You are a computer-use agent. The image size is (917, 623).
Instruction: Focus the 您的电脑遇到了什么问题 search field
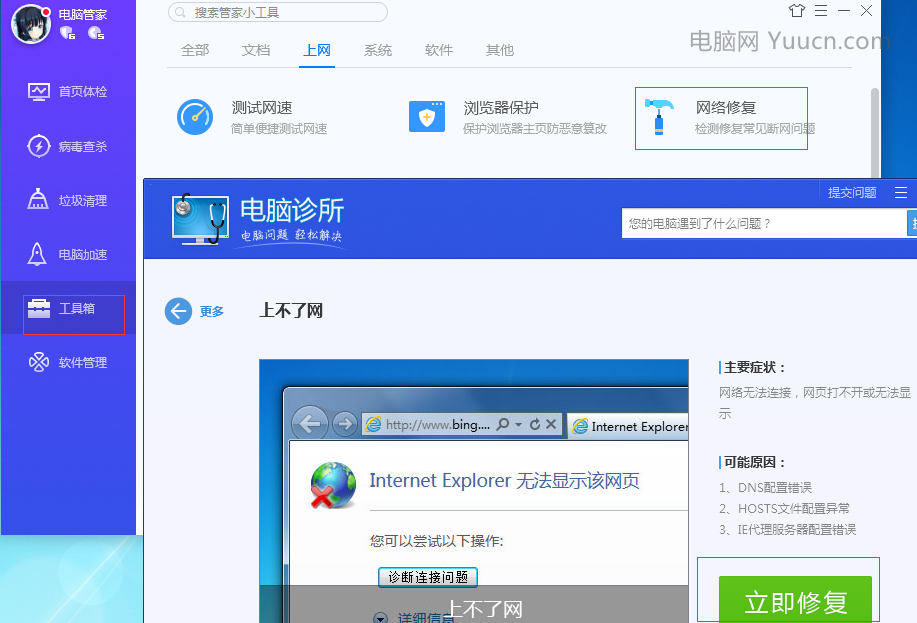[764, 223]
